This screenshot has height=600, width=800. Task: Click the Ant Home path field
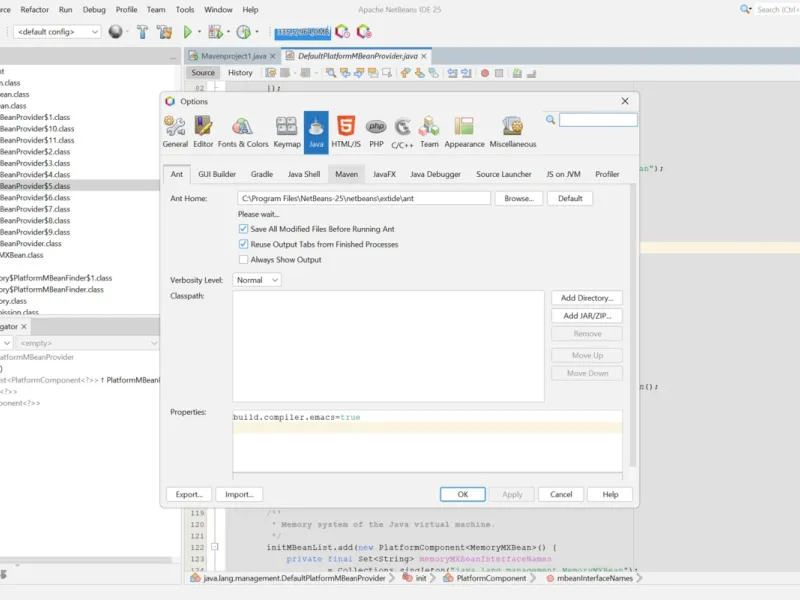tap(364, 198)
